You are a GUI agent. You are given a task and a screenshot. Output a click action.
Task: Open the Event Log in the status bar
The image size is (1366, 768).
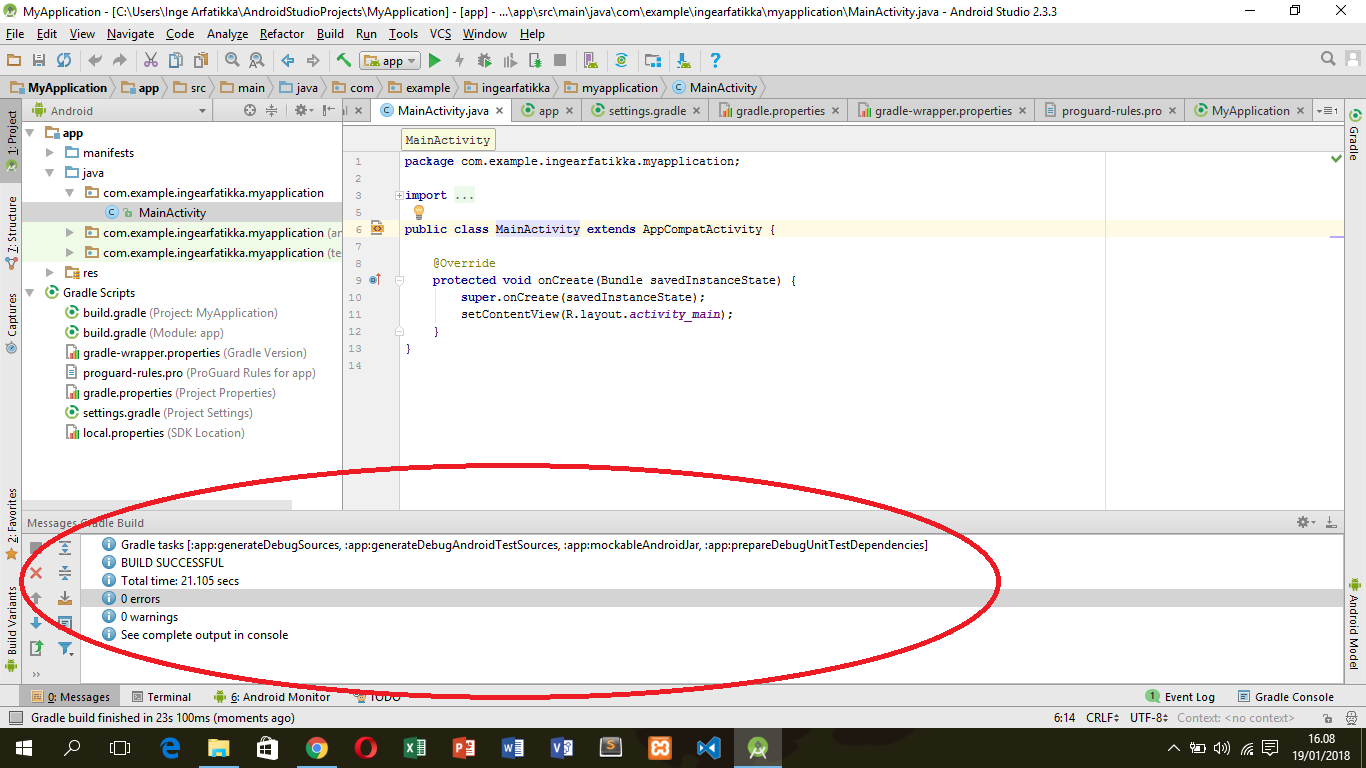1180,697
